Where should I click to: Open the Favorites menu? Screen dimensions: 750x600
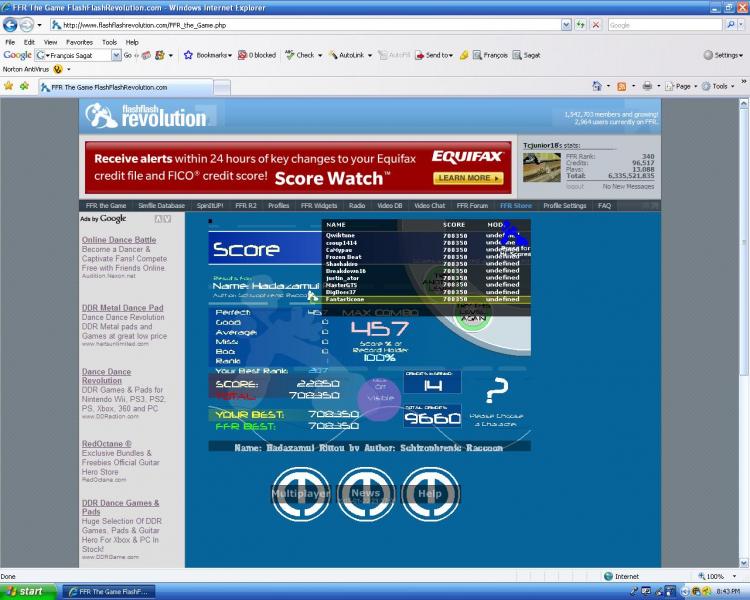click(79, 42)
